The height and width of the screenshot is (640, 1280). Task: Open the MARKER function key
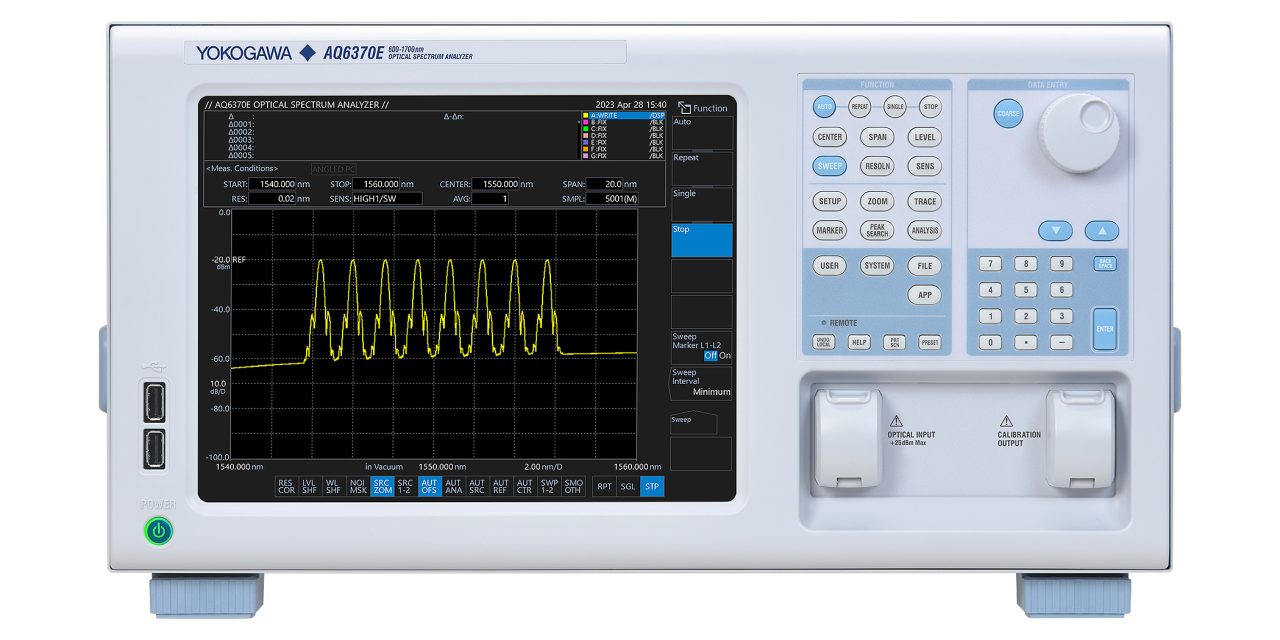click(x=830, y=230)
